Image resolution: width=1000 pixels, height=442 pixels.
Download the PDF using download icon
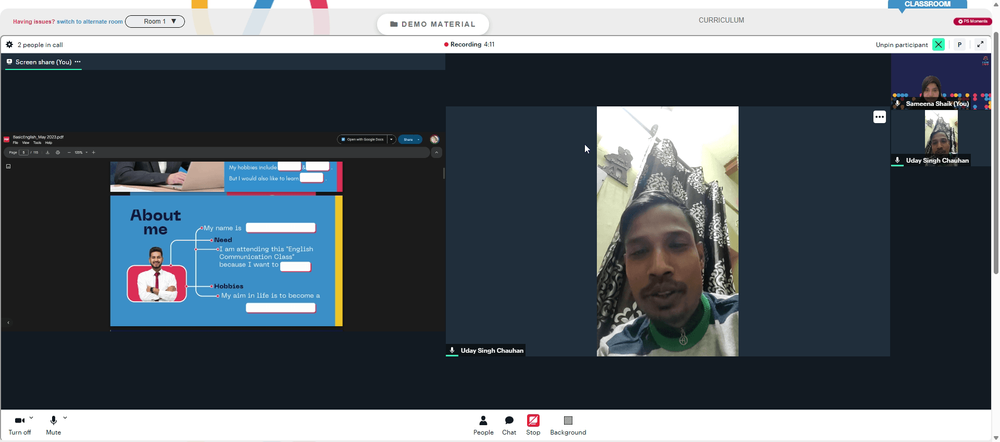click(x=47, y=152)
